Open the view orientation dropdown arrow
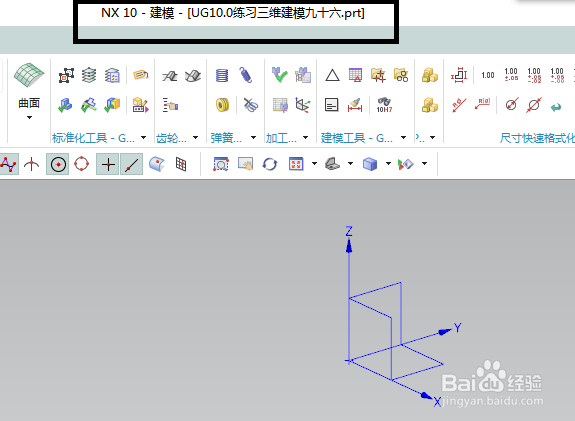This screenshot has width=575, height=421. click(350, 163)
